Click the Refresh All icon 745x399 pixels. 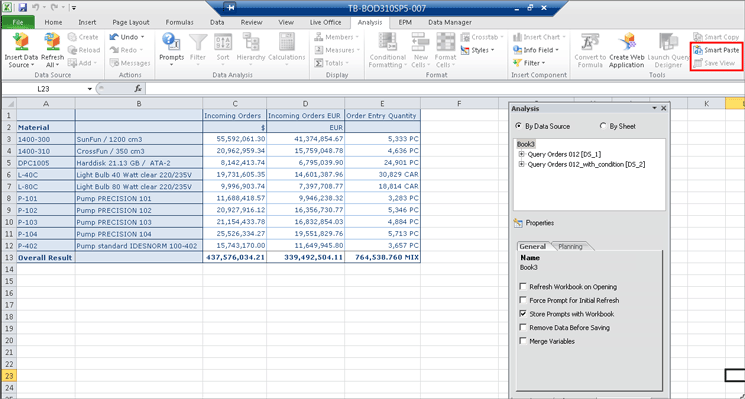(52, 42)
